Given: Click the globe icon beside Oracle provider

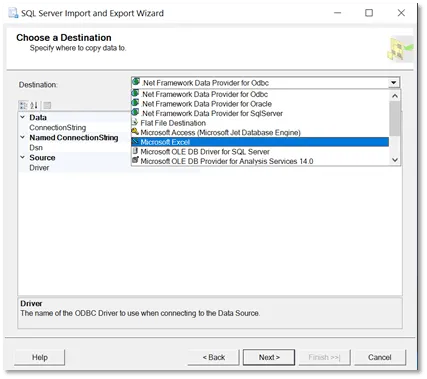Looking at the screenshot, I should [135, 103].
